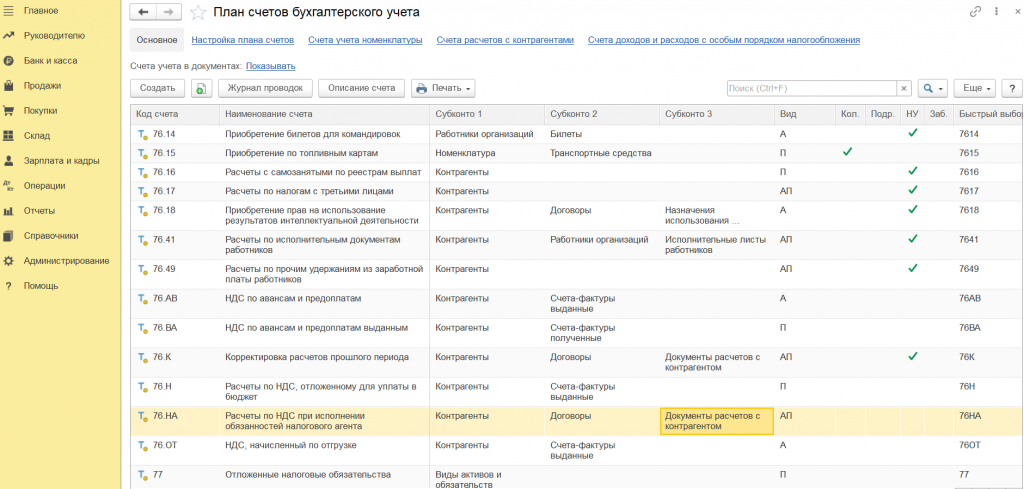Open Счета расчетов с контрагентами tab

505,40
